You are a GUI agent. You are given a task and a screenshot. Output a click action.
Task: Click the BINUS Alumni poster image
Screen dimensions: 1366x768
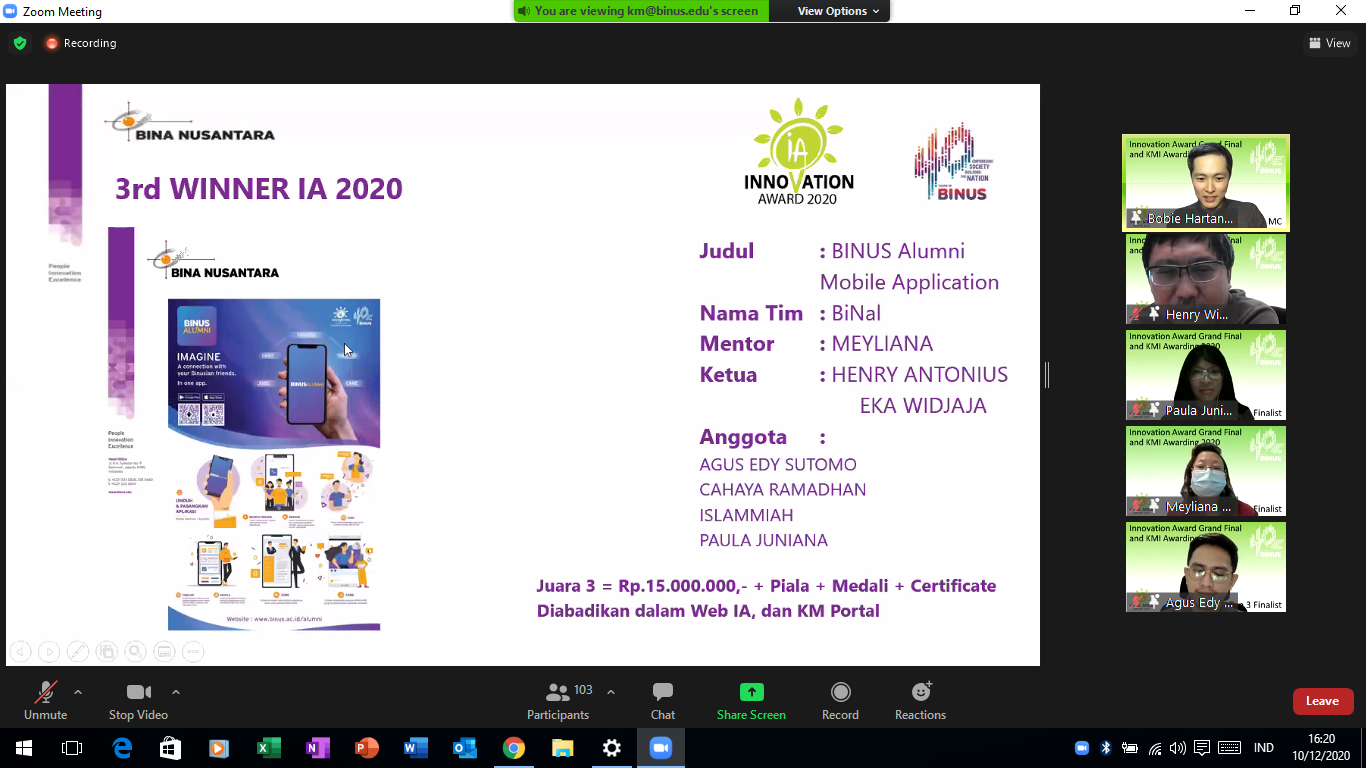tap(274, 464)
